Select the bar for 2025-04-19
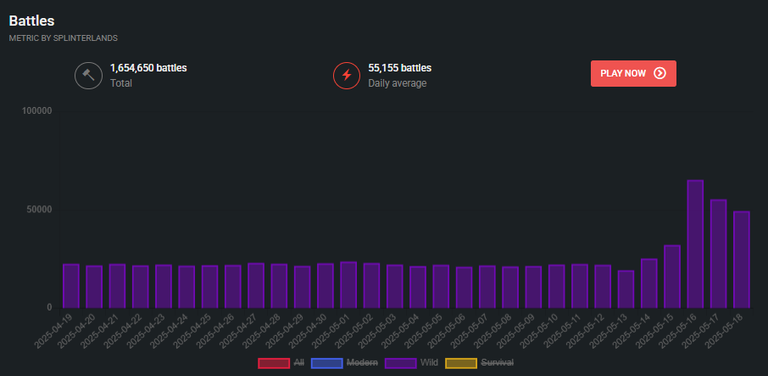This screenshot has height=376, width=768. (x=71, y=286)
